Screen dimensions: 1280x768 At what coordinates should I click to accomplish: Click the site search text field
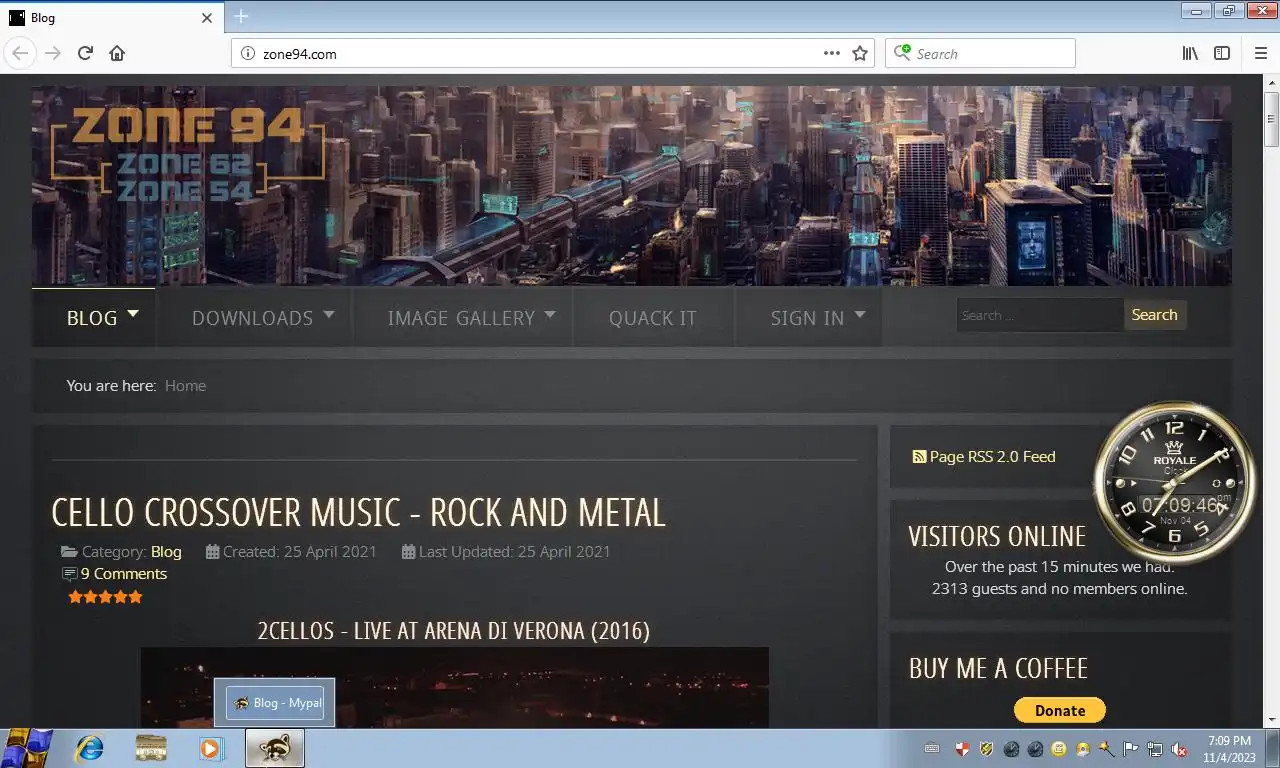coord(1040,315)
